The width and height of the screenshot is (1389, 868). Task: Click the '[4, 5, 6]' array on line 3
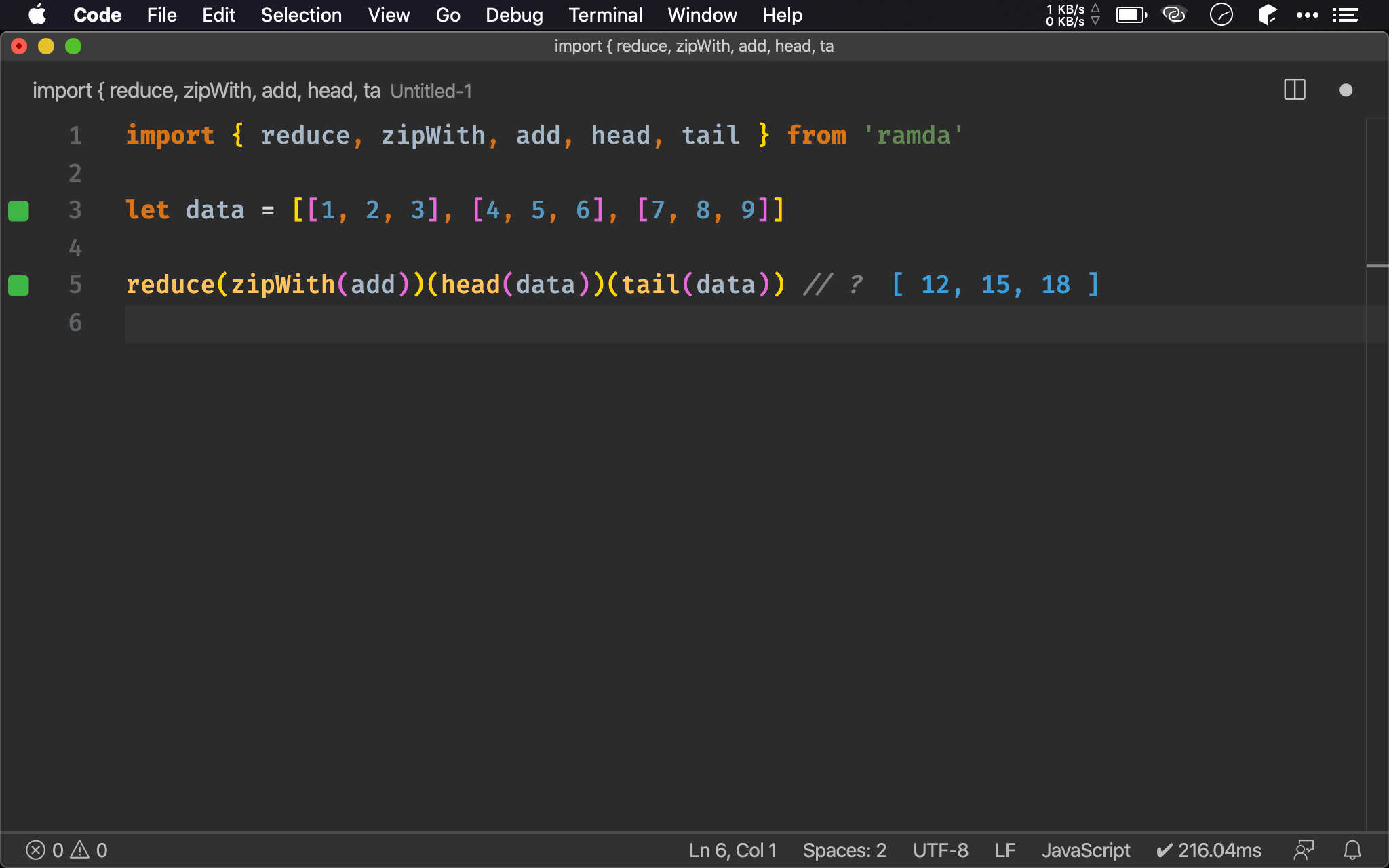(538, 210)
